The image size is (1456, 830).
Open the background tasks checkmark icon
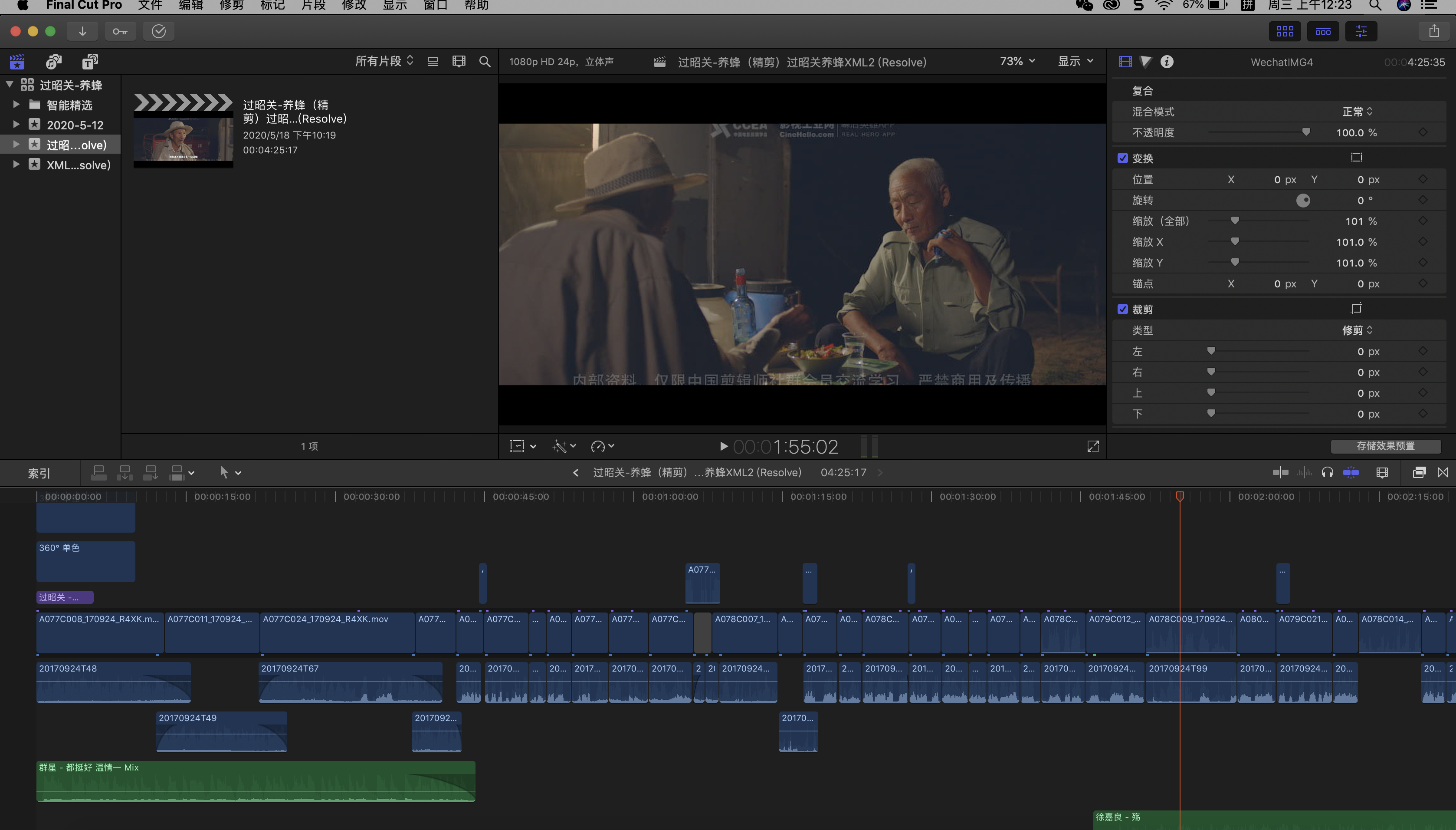coord(158,31)
